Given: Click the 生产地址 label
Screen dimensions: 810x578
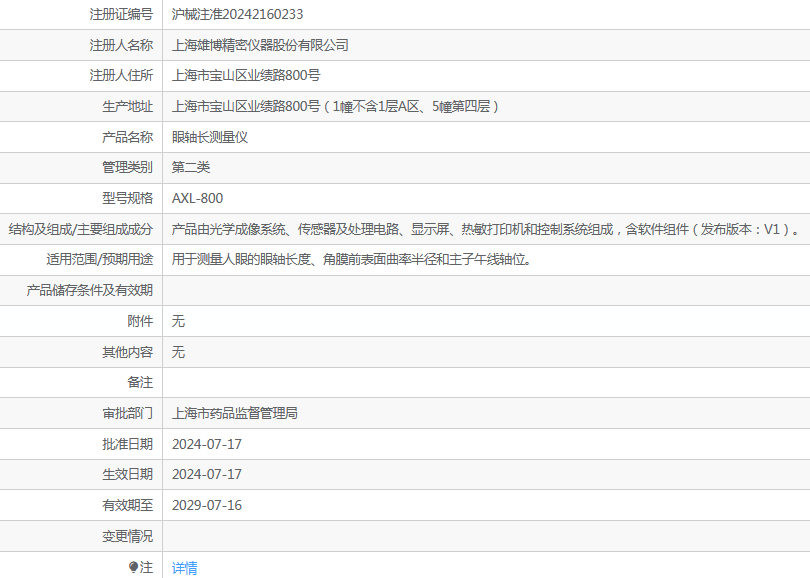Looking at the screenshot, I should [128, 106].
